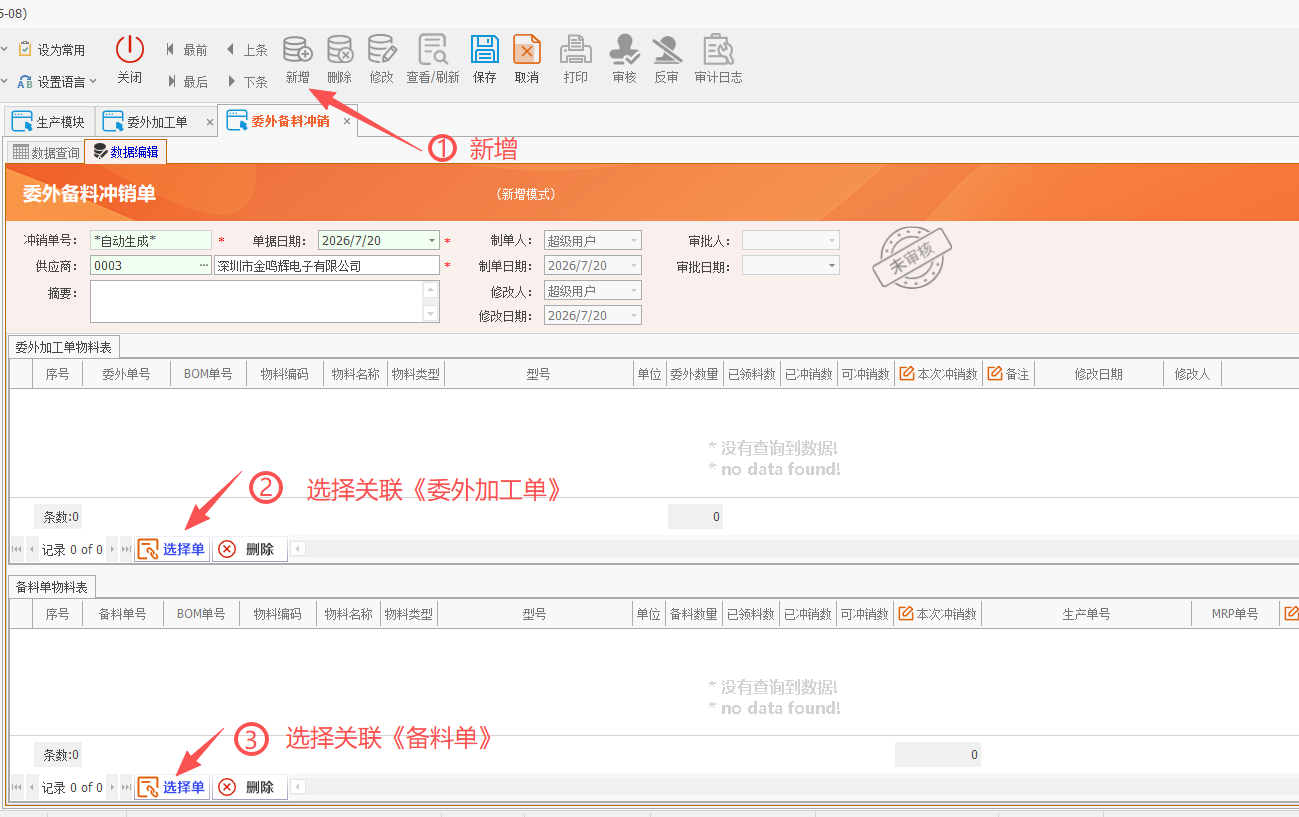
Task: Open the 制单人 dropdown
Action: point(634,240)
